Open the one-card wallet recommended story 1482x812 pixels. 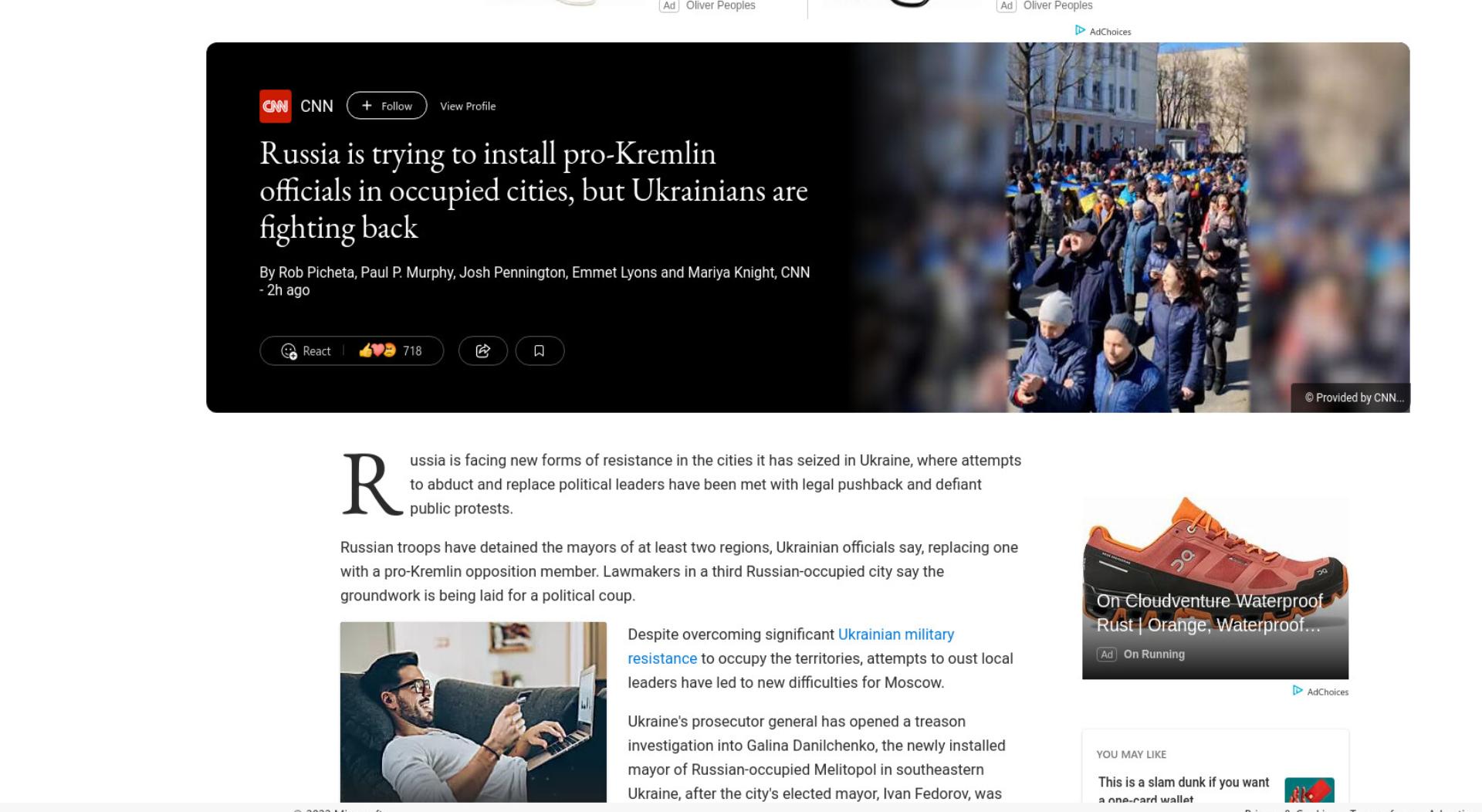1183,790
